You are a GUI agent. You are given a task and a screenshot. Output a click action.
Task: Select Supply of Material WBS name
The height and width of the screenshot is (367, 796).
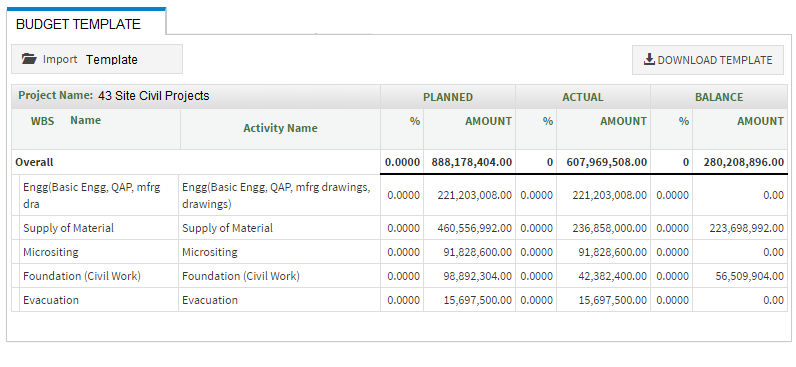pyautogui.click(x=68, y=228)
